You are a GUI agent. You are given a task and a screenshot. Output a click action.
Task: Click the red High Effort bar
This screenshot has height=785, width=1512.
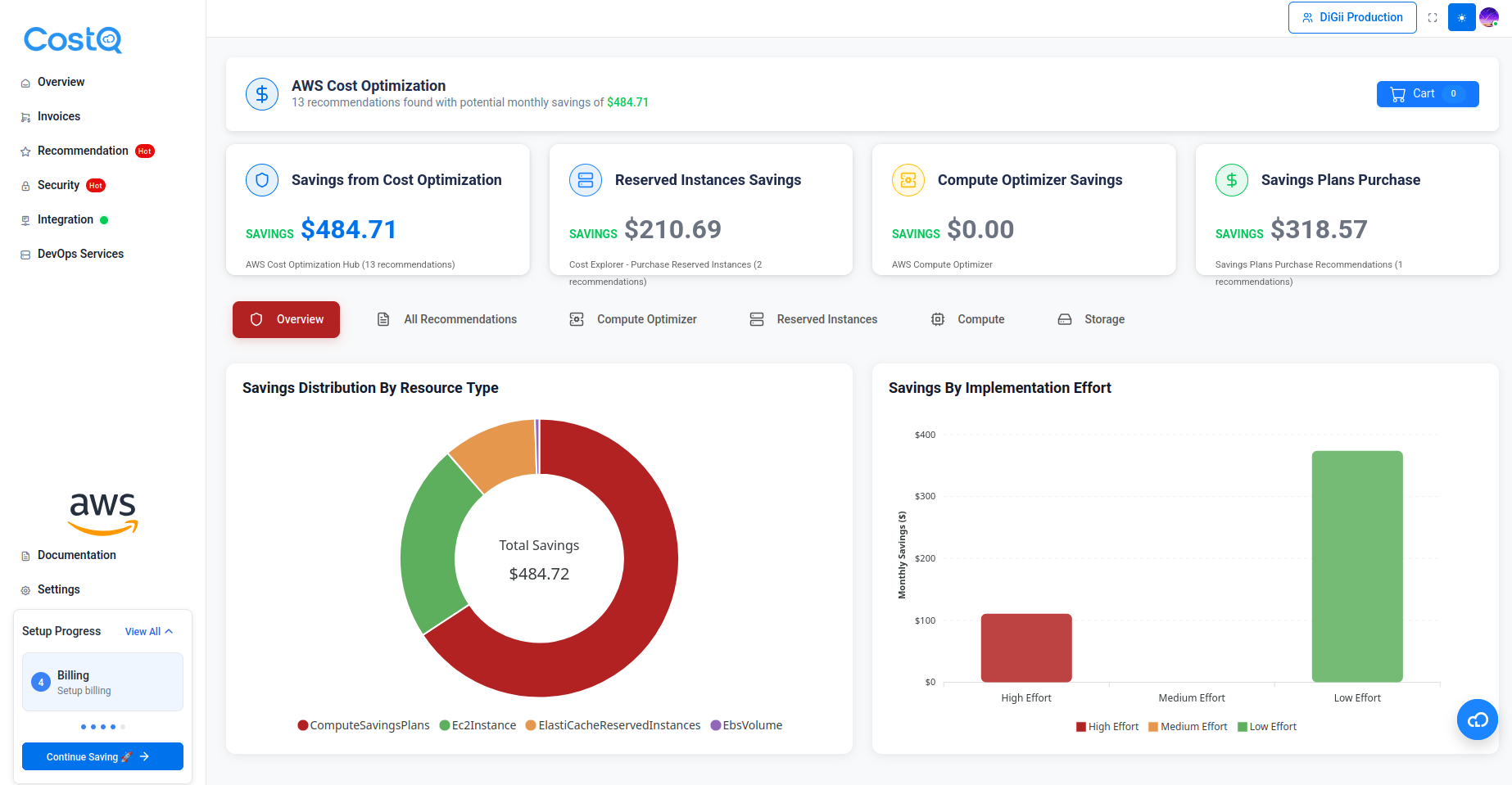[1026, 647]
